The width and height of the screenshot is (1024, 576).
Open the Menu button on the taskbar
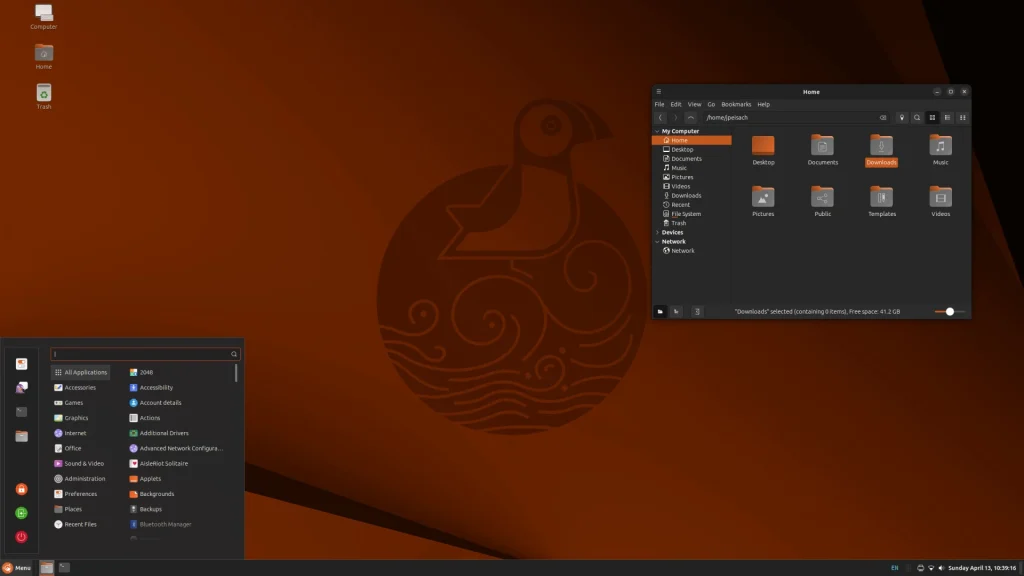click(18, 566)
